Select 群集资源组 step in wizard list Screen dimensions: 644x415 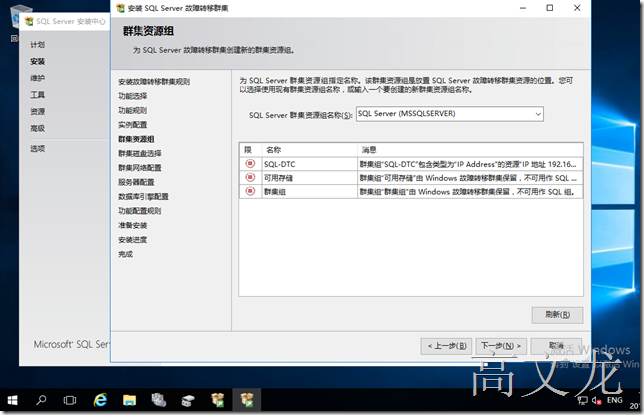(136, 139)
